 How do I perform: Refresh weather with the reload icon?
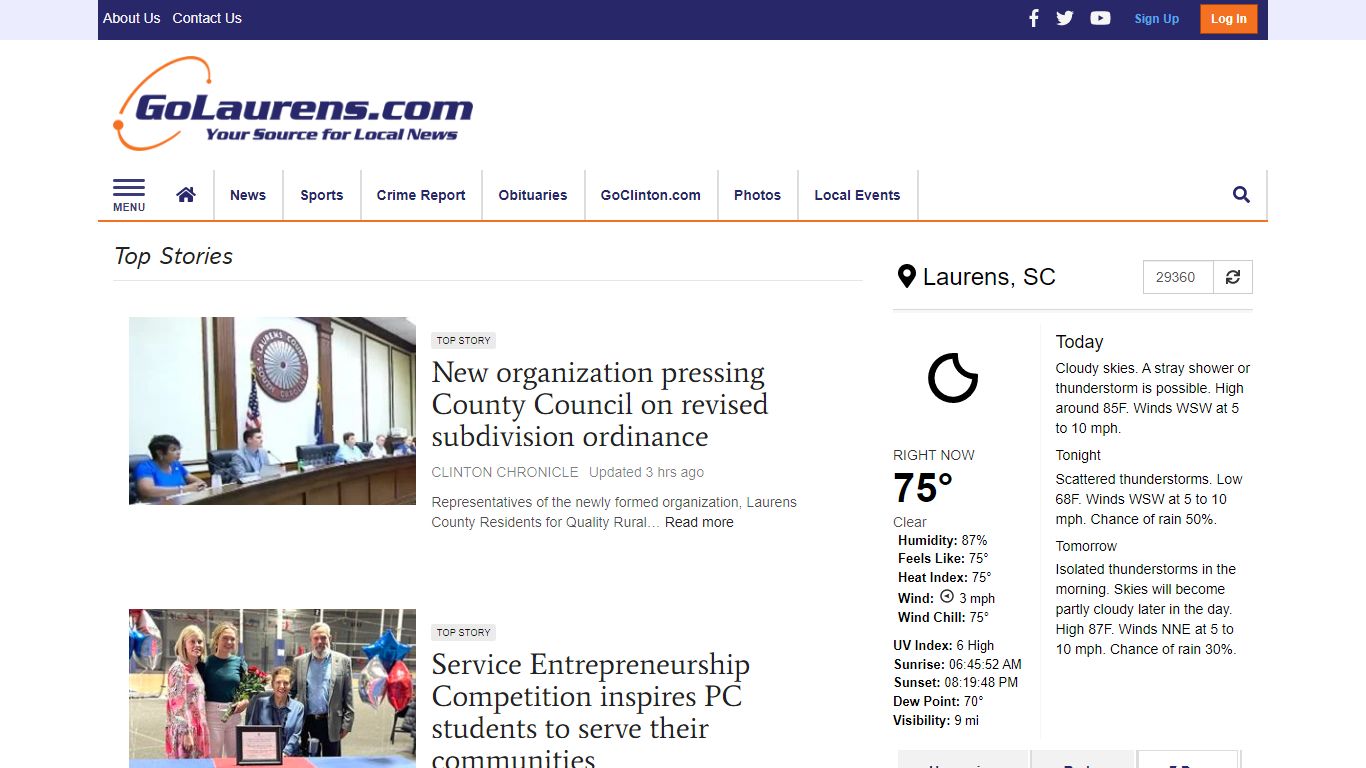pos(1233,277)
